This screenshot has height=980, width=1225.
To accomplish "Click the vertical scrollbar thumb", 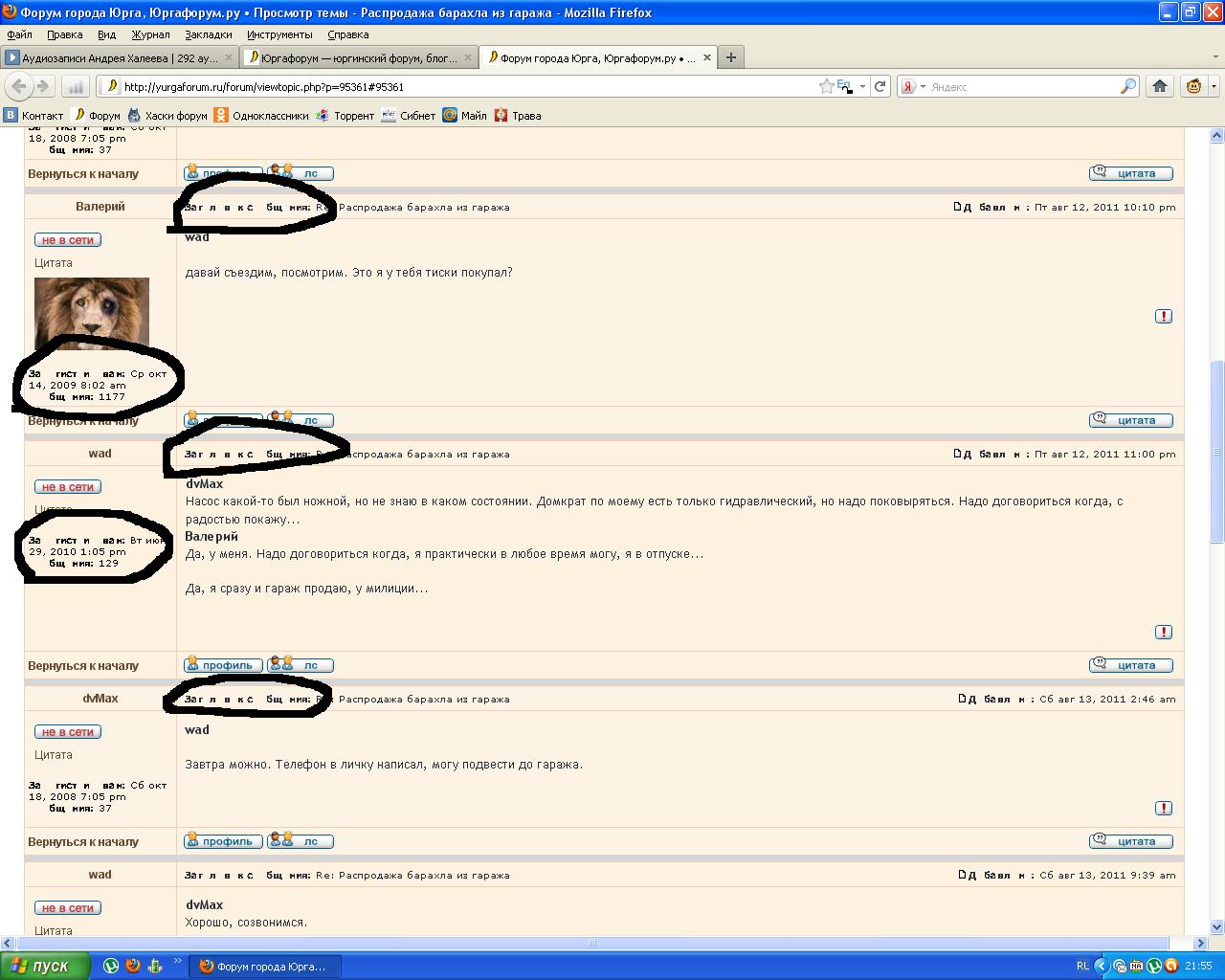I will 1216,450.
